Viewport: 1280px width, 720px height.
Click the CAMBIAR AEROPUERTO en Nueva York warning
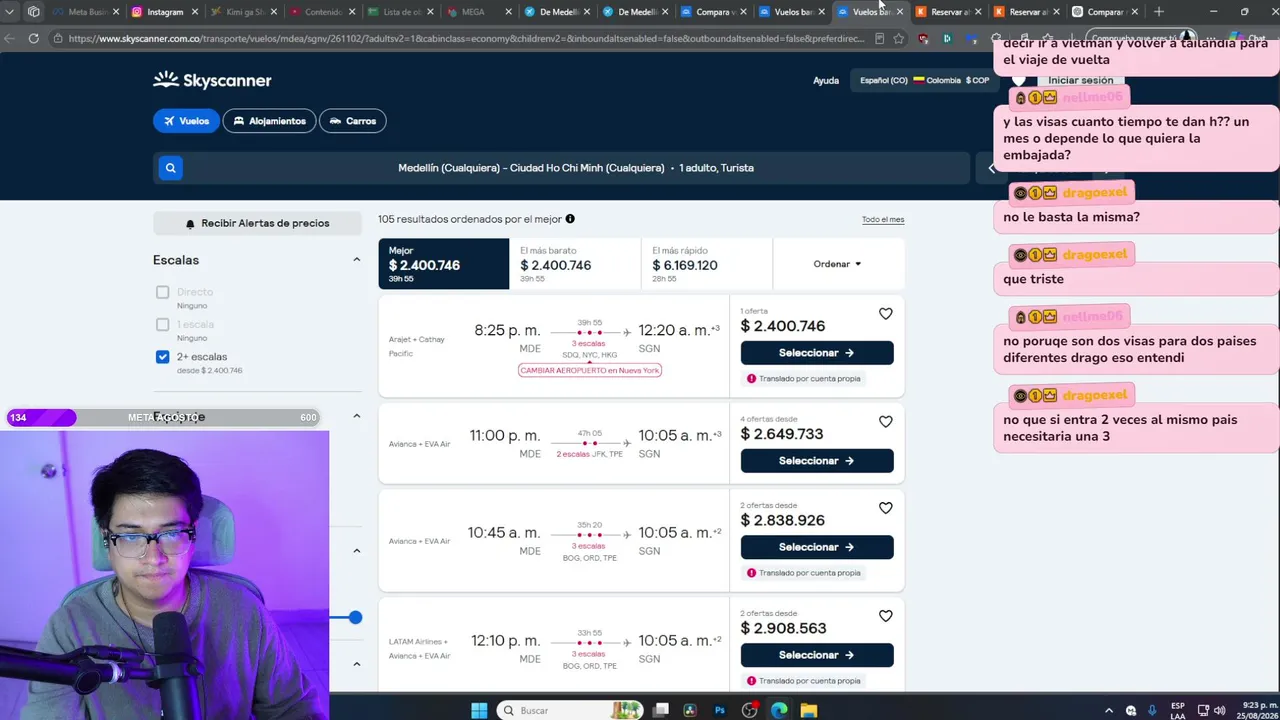[x=590, y=370]
